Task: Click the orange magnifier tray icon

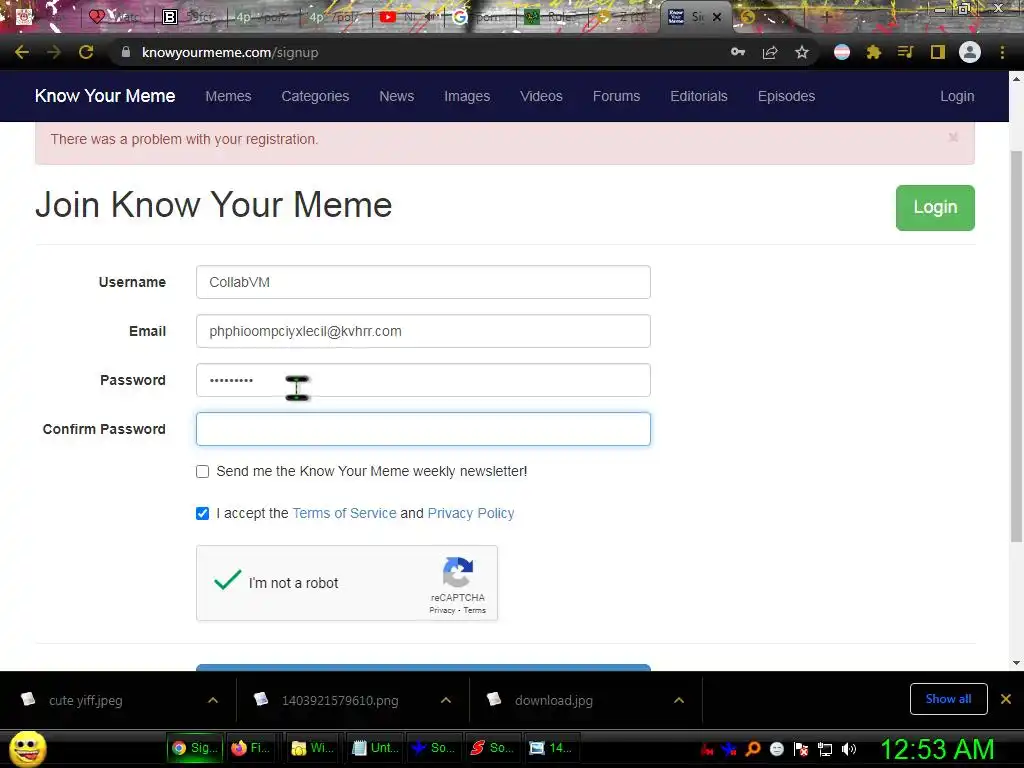Action: coord(753,749)
